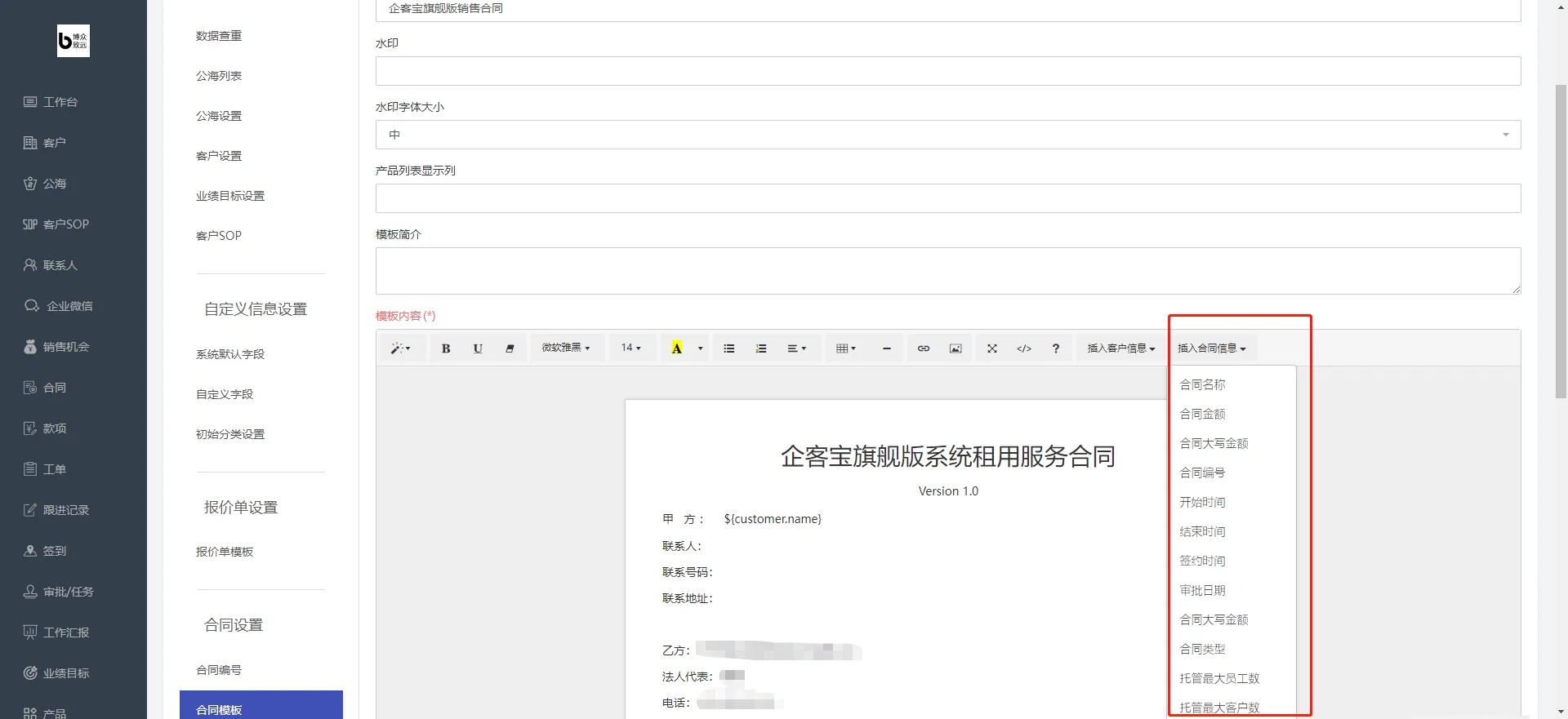This screenshot has width=1568, height=719.
Task: Click the insert link icon
Action: [924, 348]
